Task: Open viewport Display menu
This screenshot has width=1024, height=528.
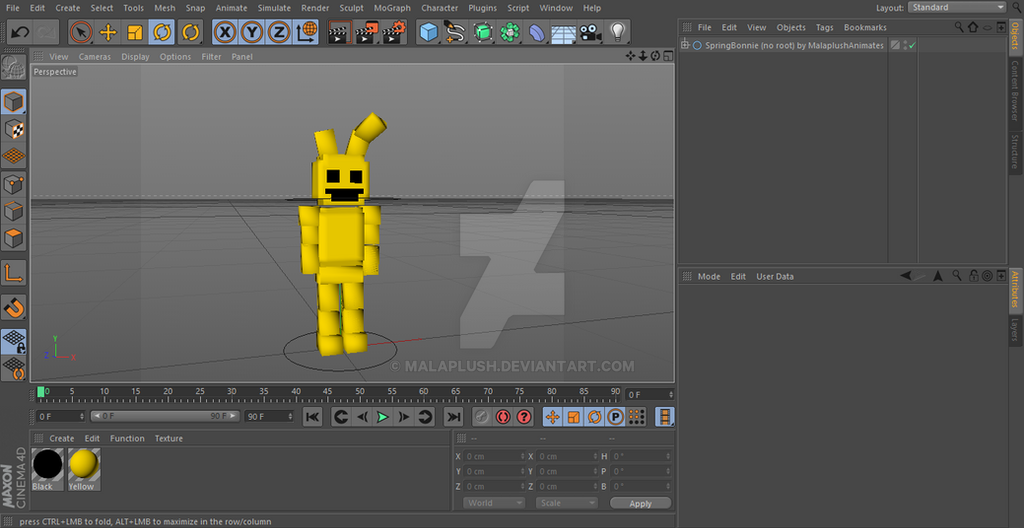Action: 135,57
